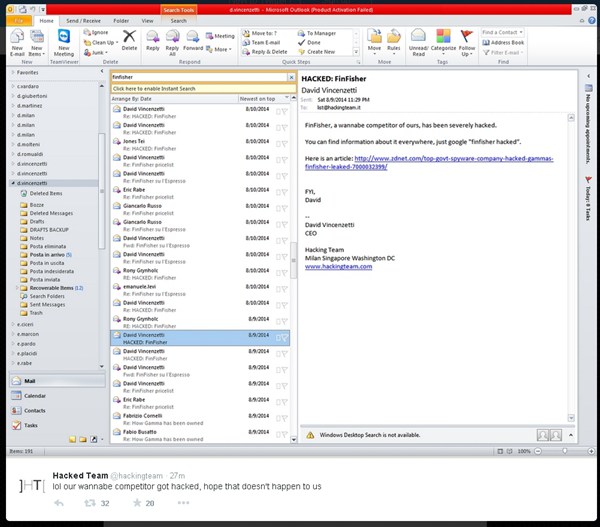Click the Reply All icon
The image size is (600, 527).
coord(172,37)
